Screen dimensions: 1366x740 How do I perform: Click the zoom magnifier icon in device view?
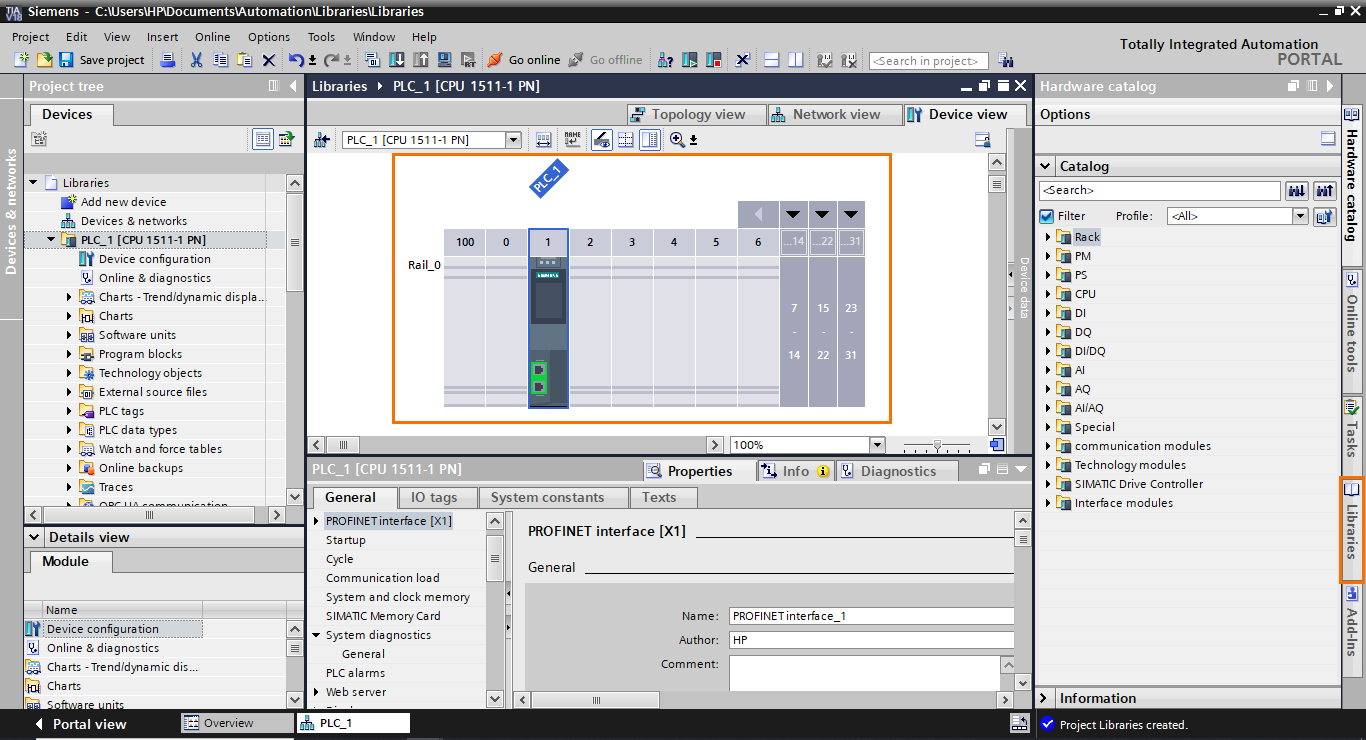pyautogui.click(x=677, y=140)
